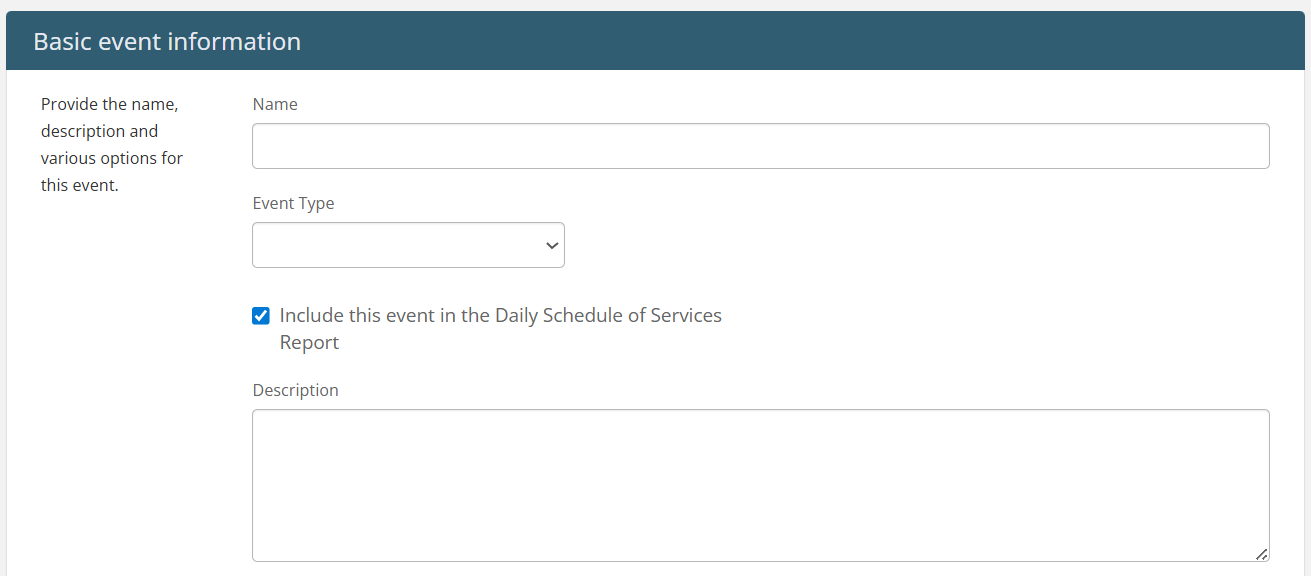Viewport: 1311px width, 576px height.
Task: Open the Event Type dropdown
Action: coord(408,245)
